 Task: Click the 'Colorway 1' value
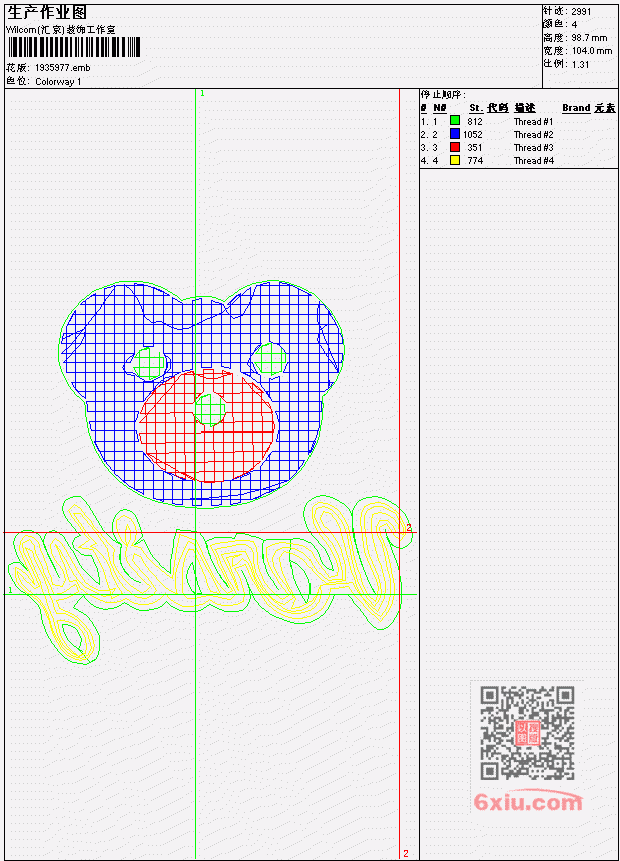[58, 82]
